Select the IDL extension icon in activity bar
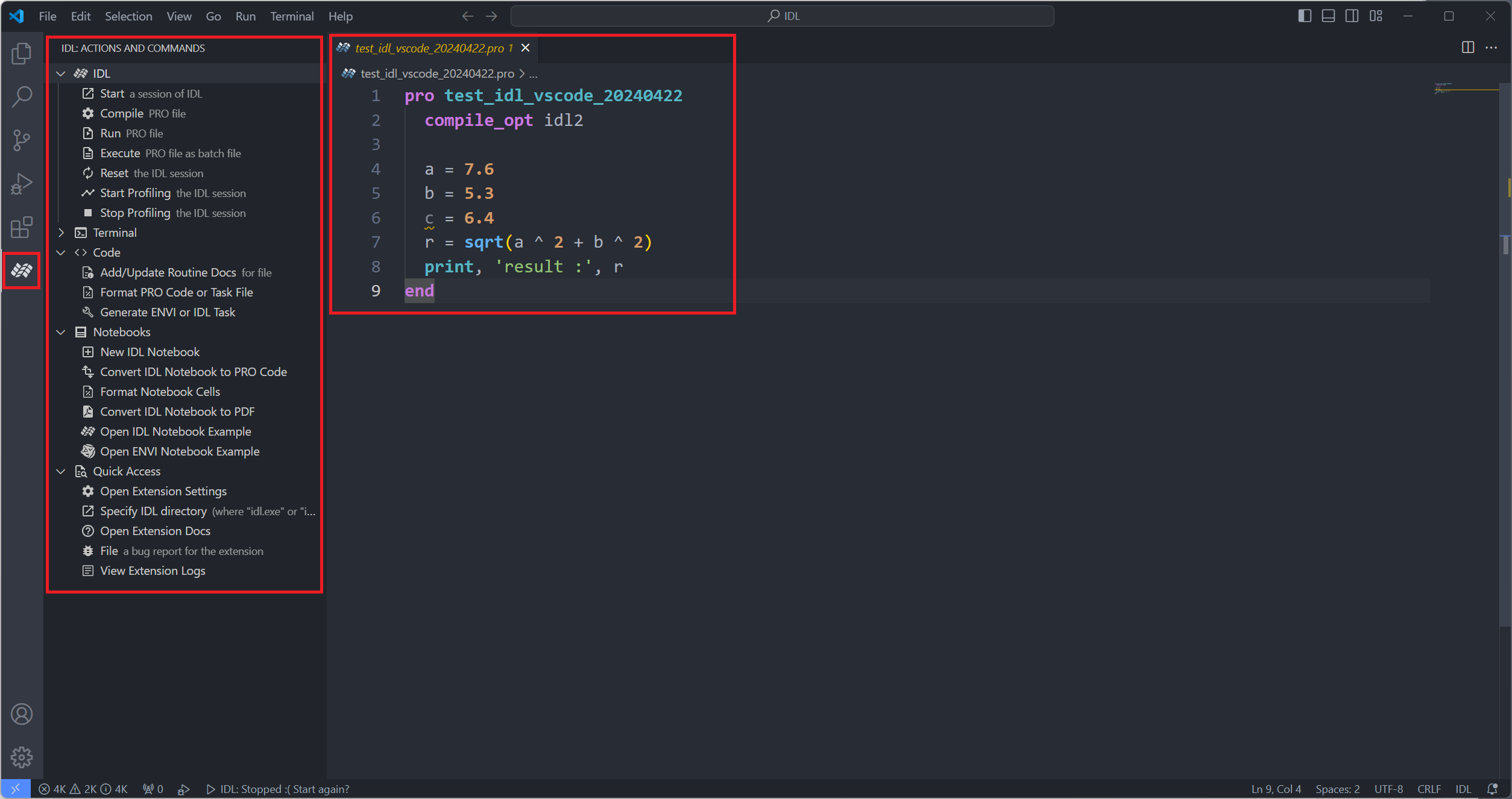 tap(22, 271)
